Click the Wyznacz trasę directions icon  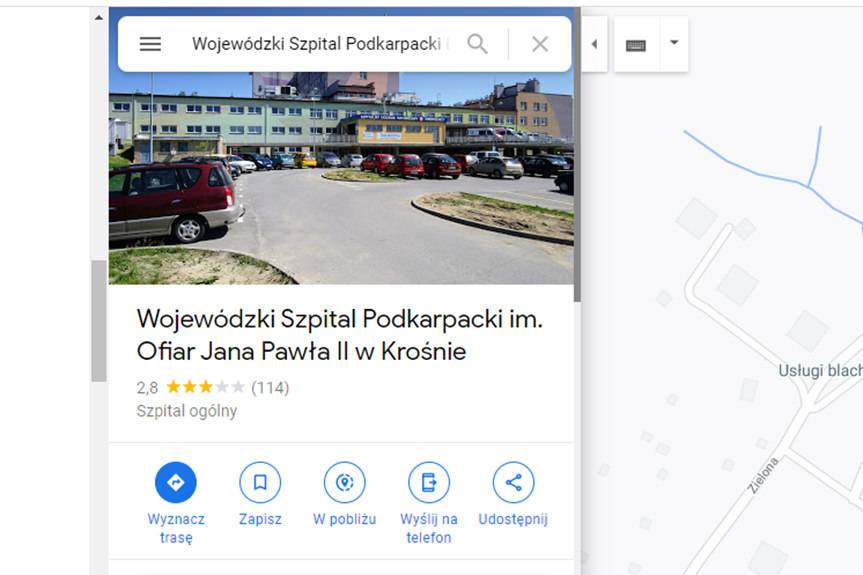176,482
